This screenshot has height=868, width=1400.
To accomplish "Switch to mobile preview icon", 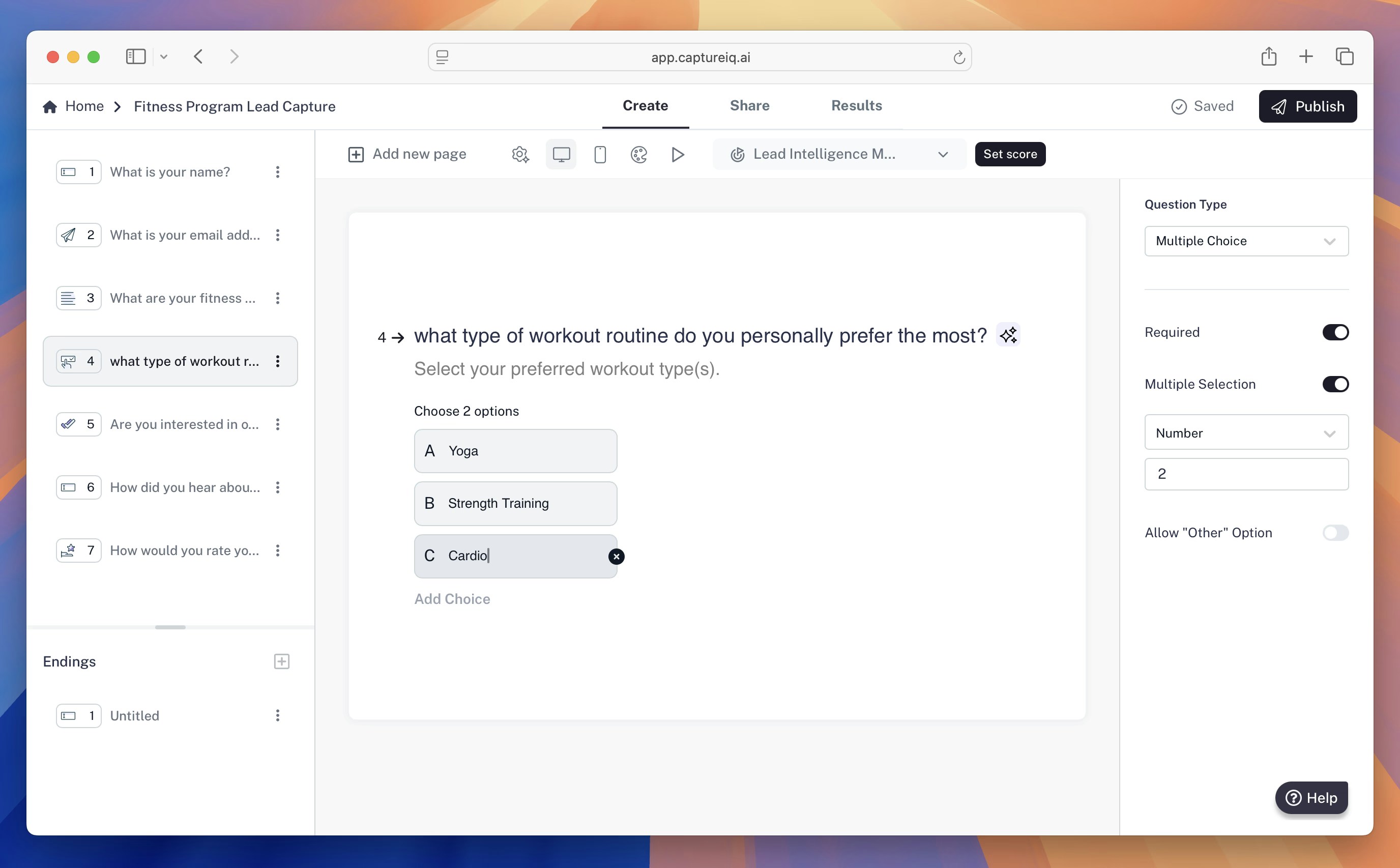I will pyautogui.click(x=600, y=155).
